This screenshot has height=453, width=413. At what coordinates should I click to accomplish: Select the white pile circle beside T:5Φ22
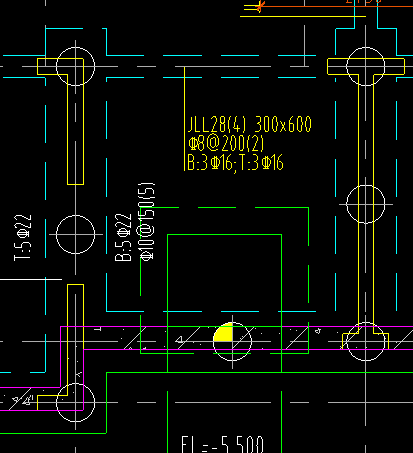[76, 234]
